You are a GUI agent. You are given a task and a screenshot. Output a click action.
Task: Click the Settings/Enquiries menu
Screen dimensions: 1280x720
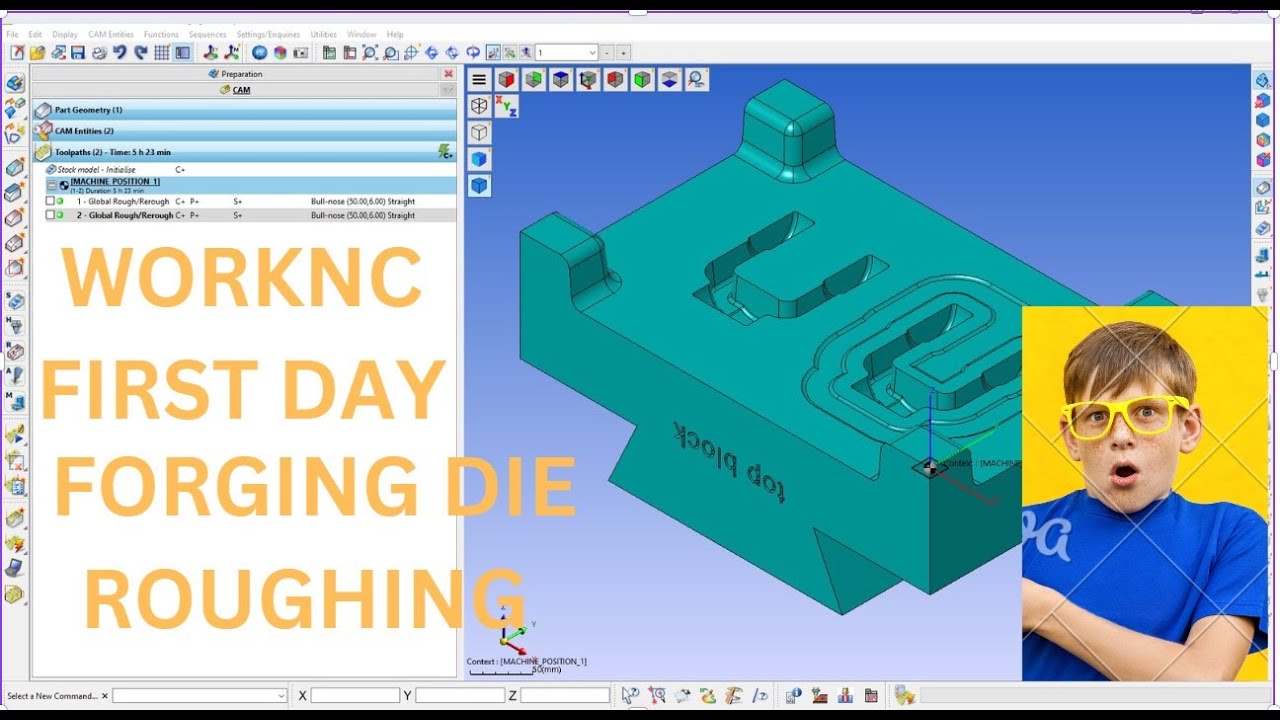click(x=268, y=34)
